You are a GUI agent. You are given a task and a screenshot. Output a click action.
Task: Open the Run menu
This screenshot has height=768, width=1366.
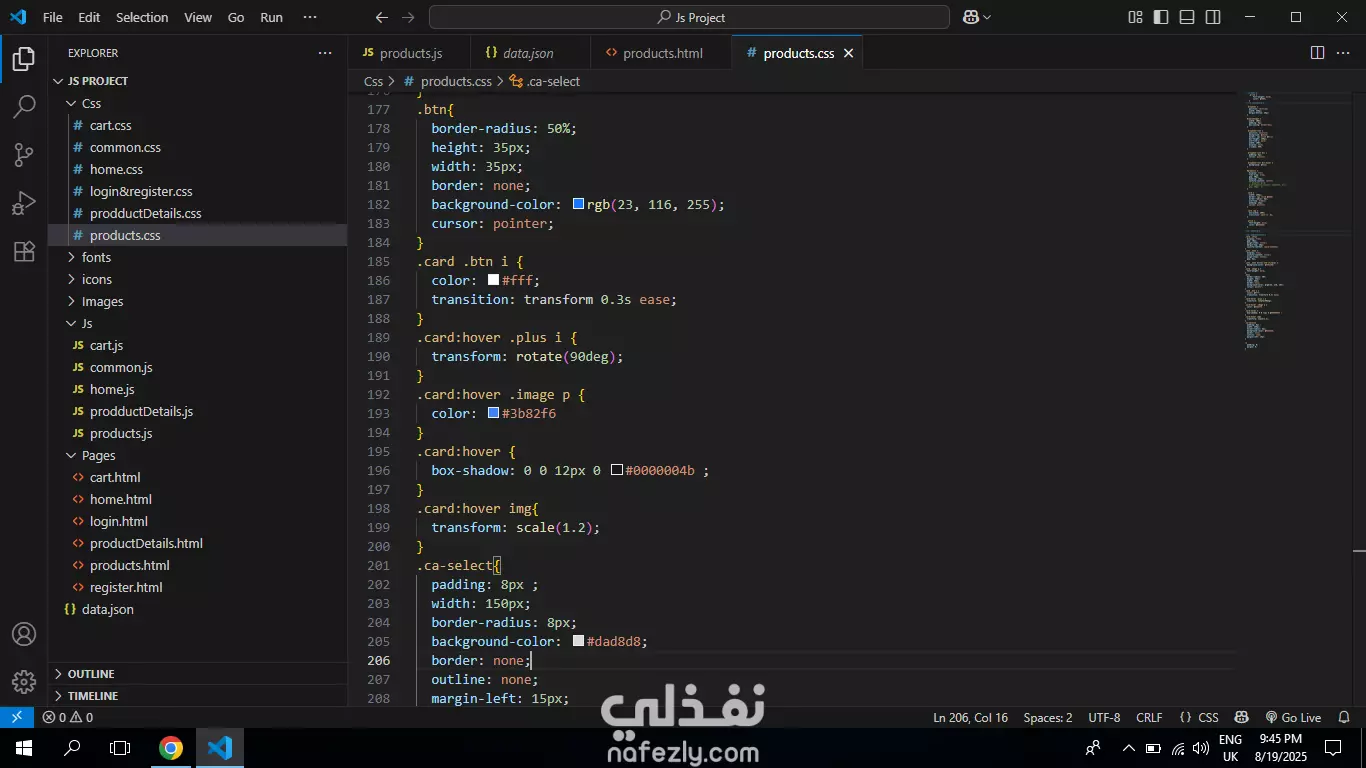point(271,17)
